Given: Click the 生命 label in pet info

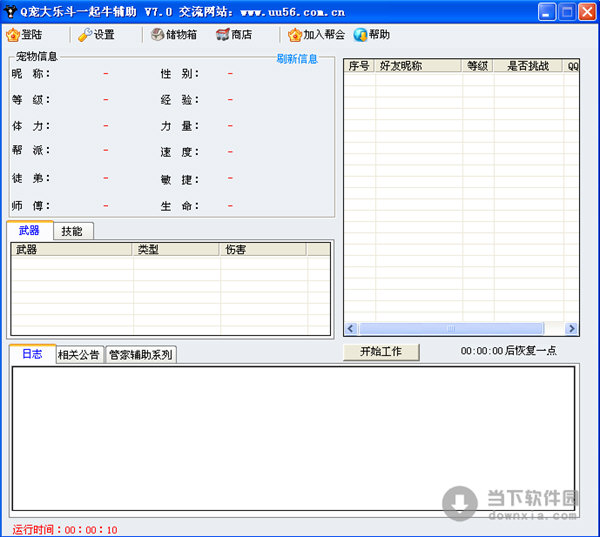Looking at the screenshot, I should [180, 206].
